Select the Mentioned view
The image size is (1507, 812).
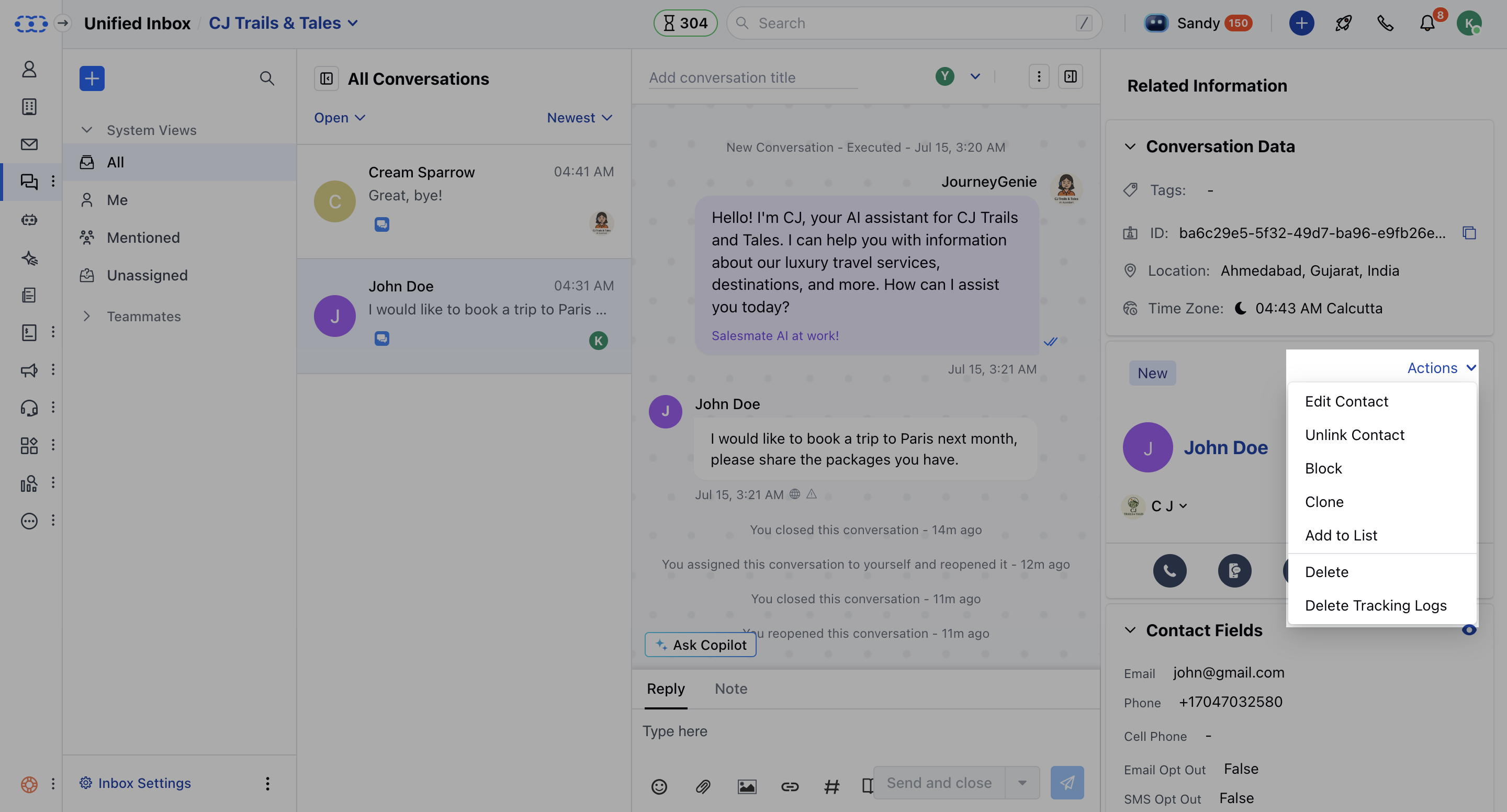(x=179, y=238)
